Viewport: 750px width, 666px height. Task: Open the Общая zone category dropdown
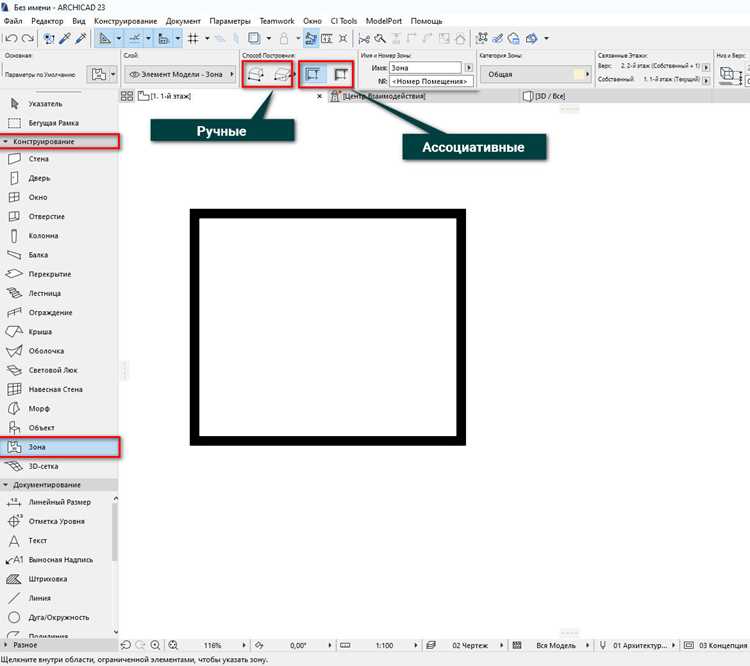pos(536,74)
